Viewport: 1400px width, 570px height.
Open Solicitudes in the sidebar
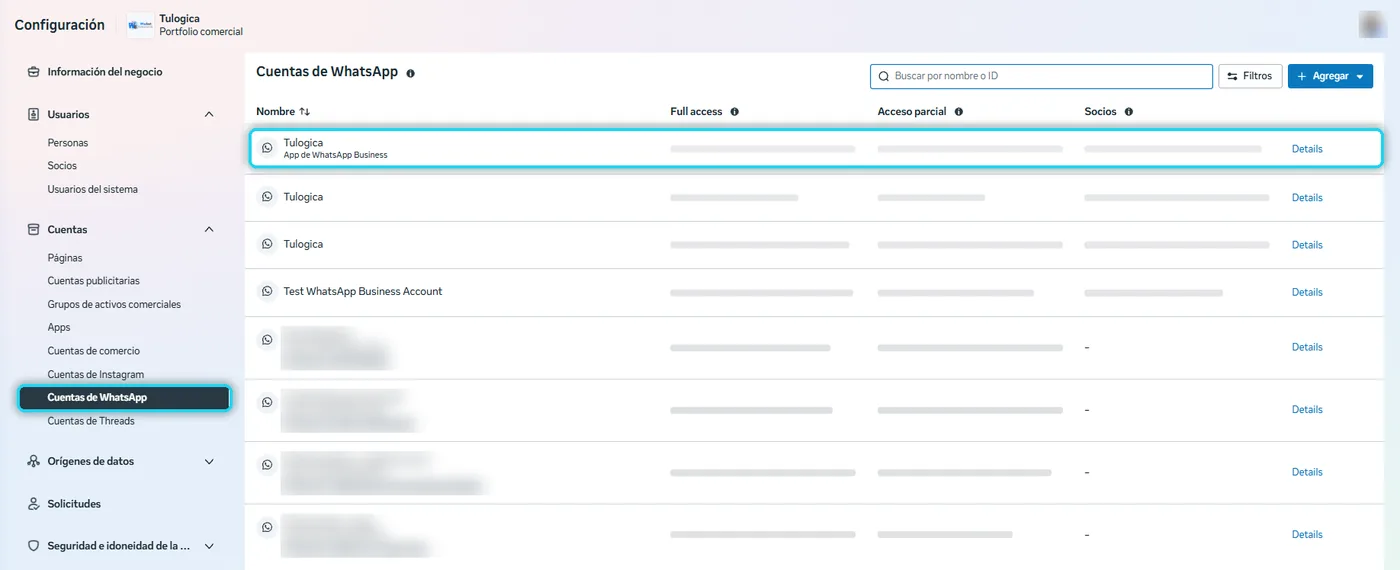(74, 504)
